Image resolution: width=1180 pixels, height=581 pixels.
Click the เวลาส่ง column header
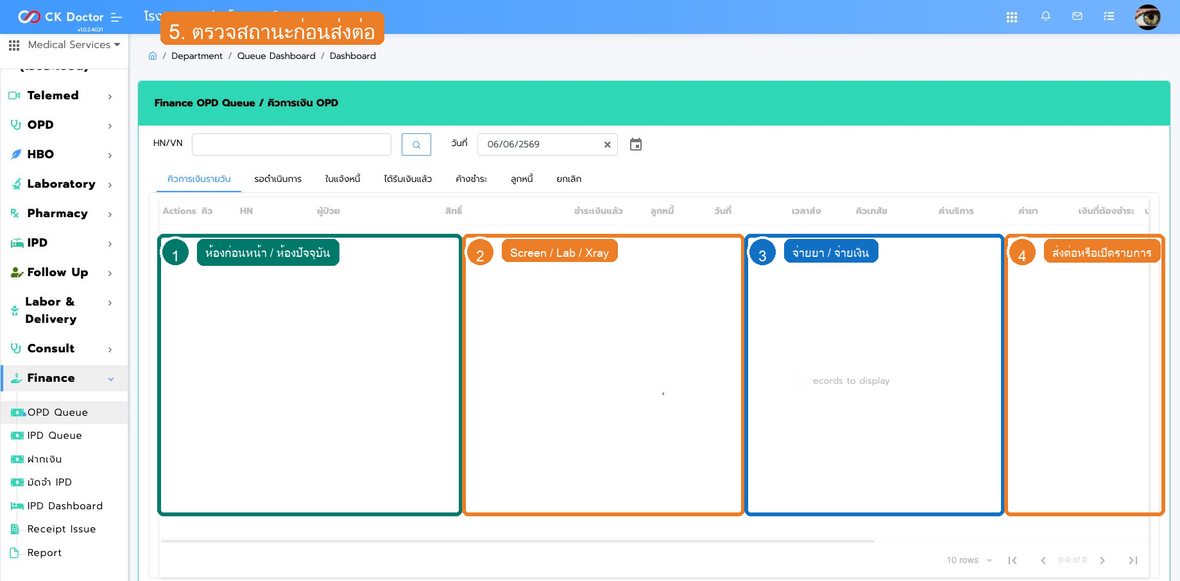(x=806, y=211)
